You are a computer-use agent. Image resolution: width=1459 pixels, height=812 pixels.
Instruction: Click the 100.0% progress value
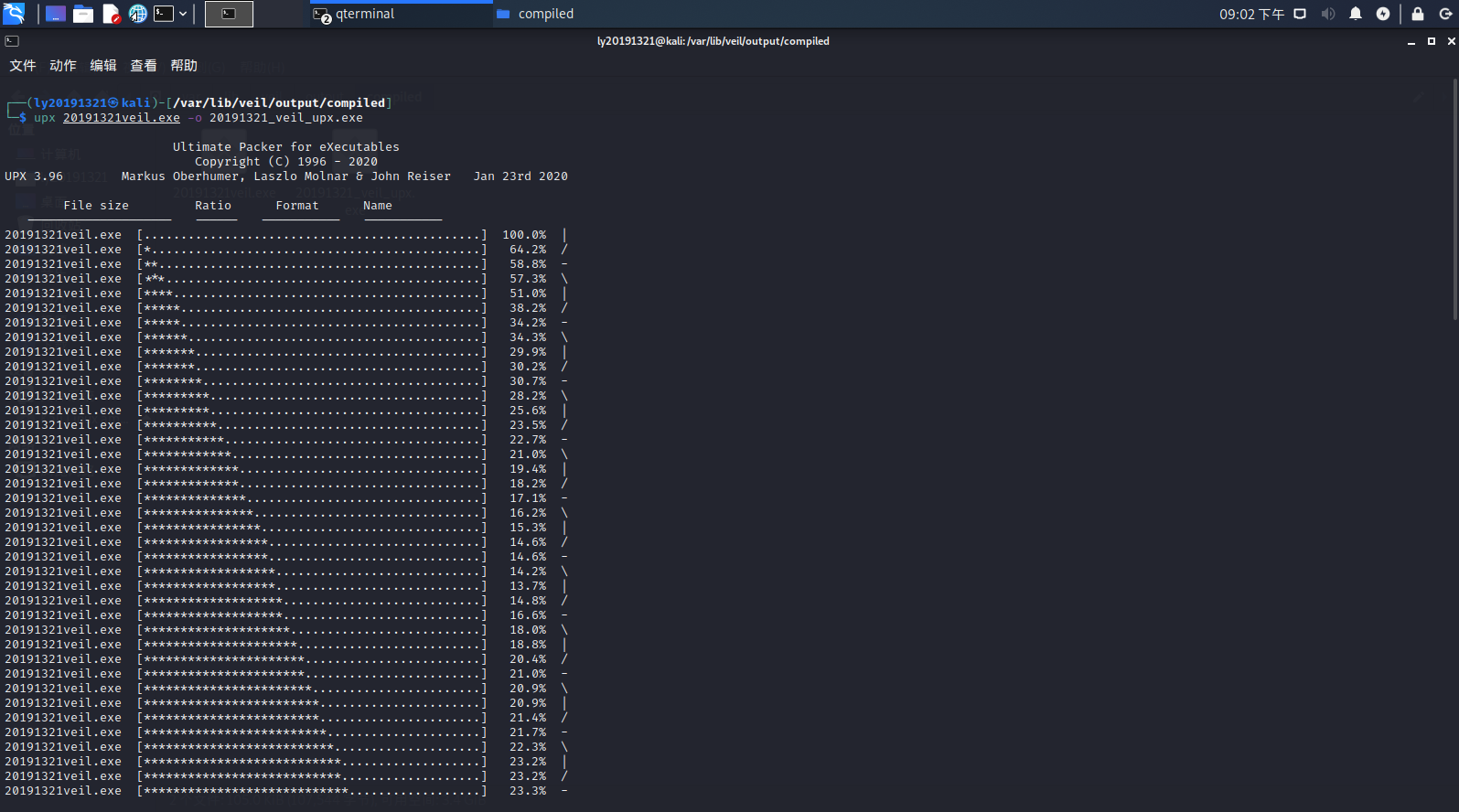click(x=524, y=235)
